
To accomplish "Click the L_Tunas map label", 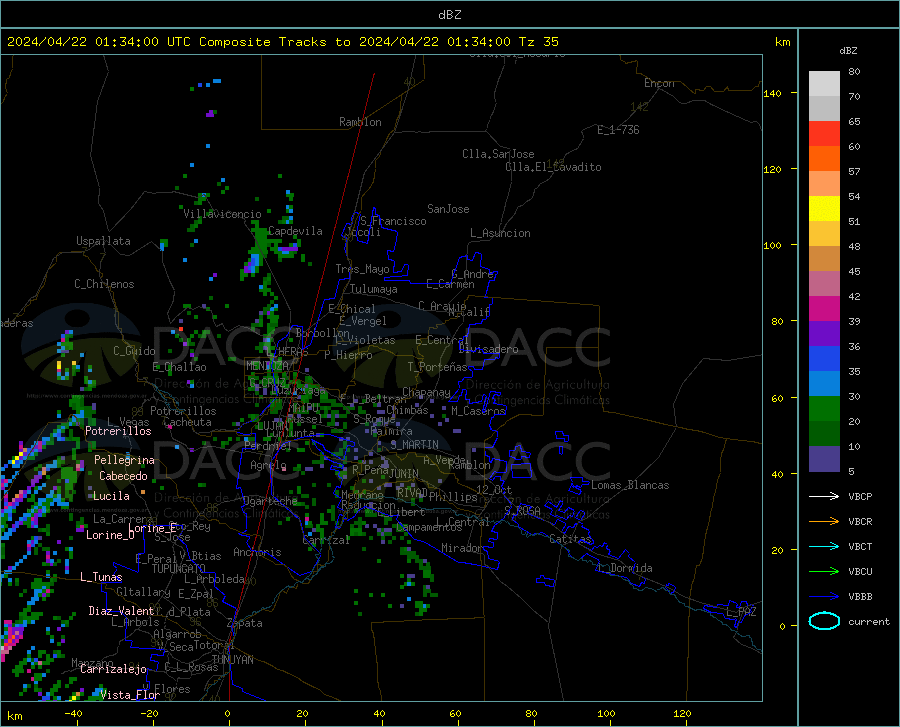I will [x=101, y=577].
